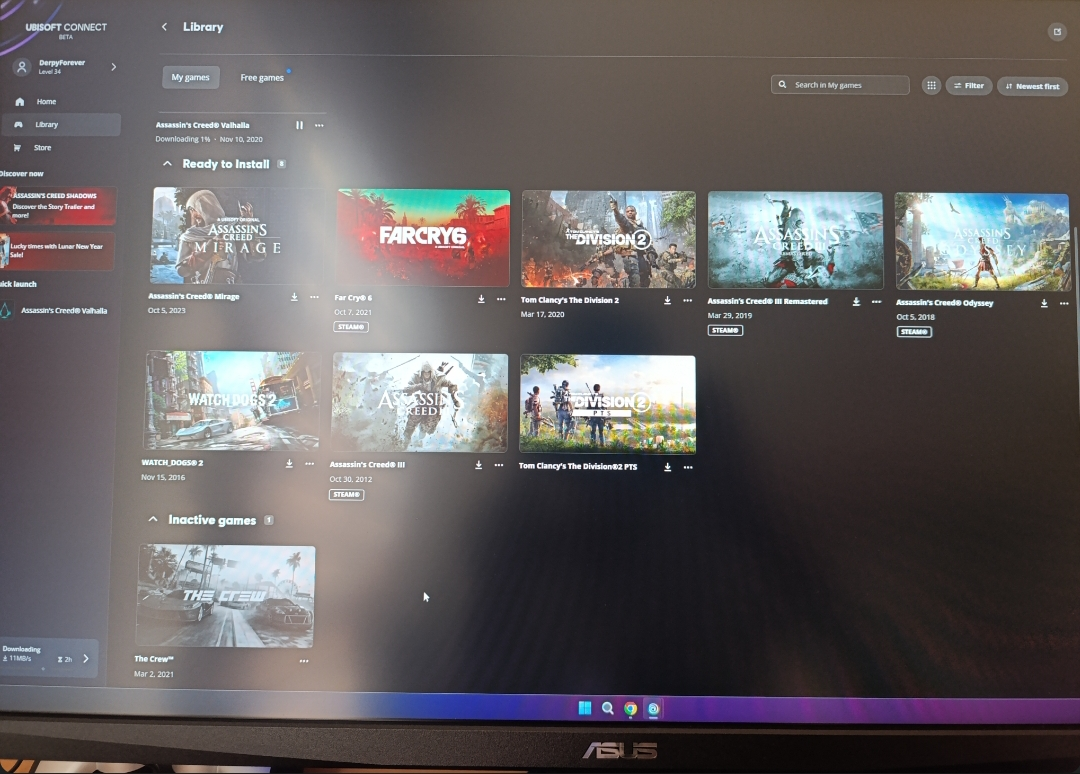The image size is (1080, 774).
Task: Open Google Chrome from the taskbar
Action: (630, 709)
